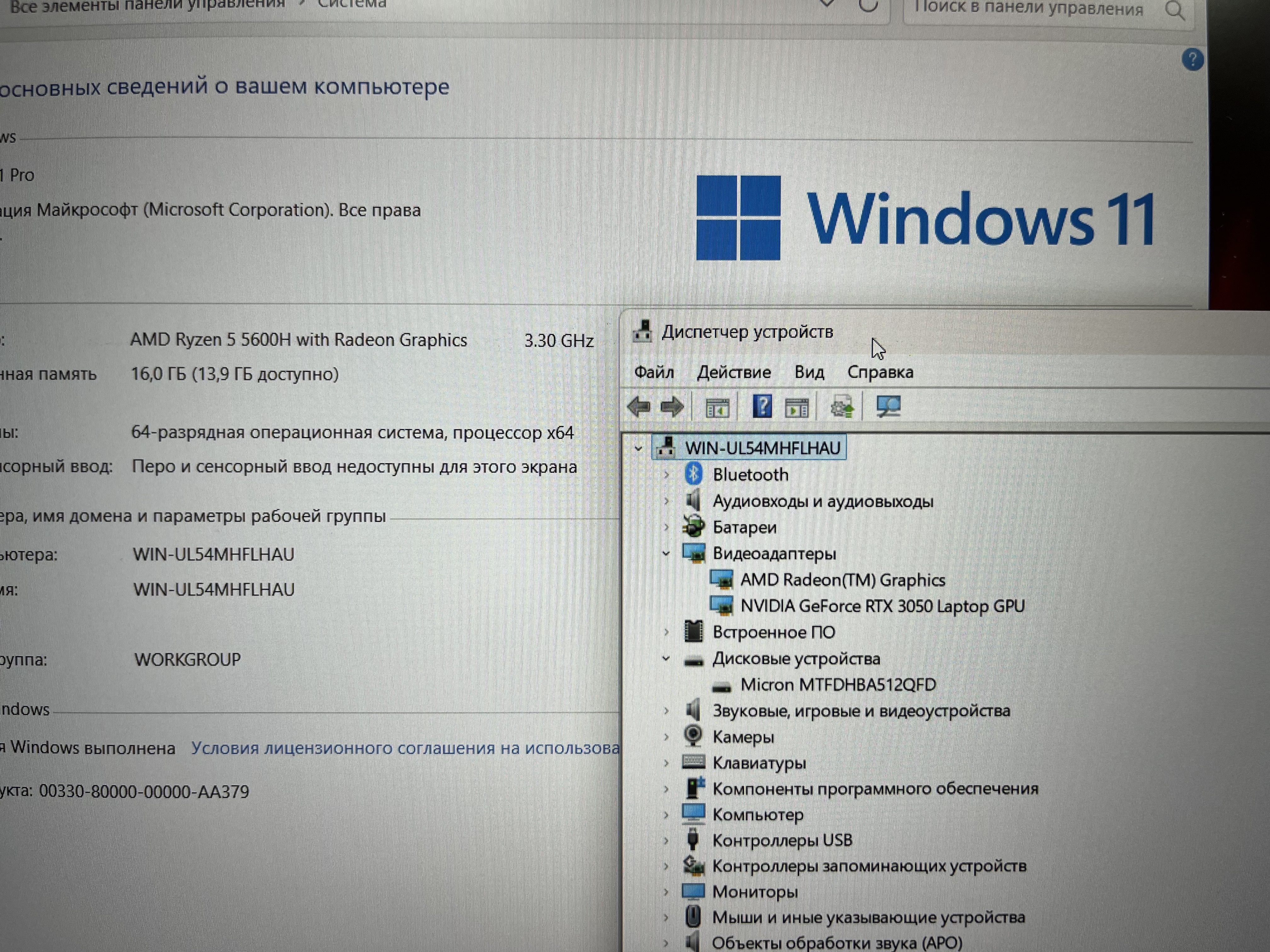Collapse the Видеоадаптеры category

pos(666,554)
